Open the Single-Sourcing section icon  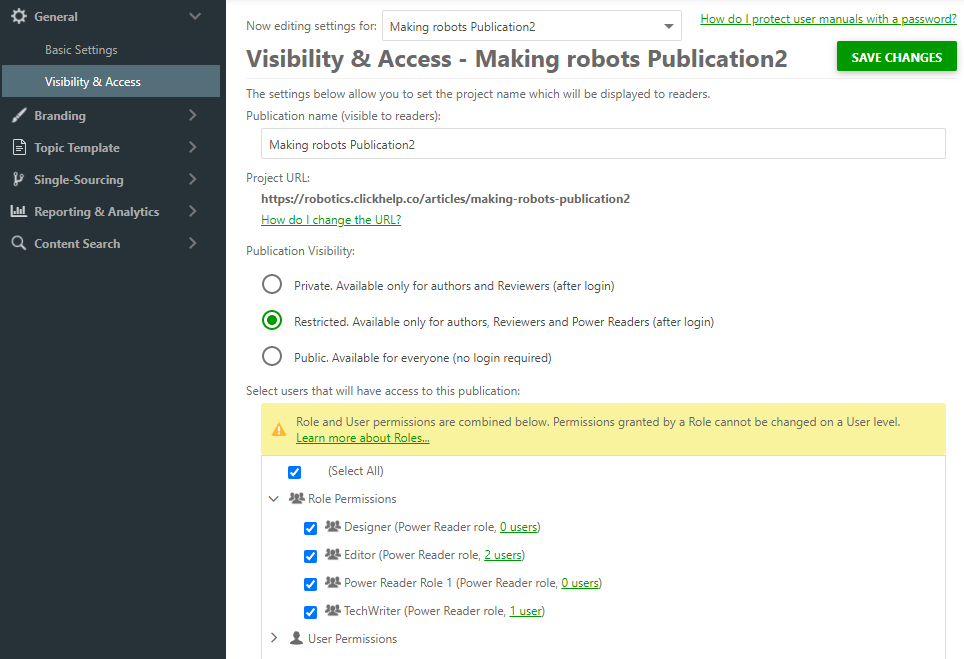(x=20, y=179)
